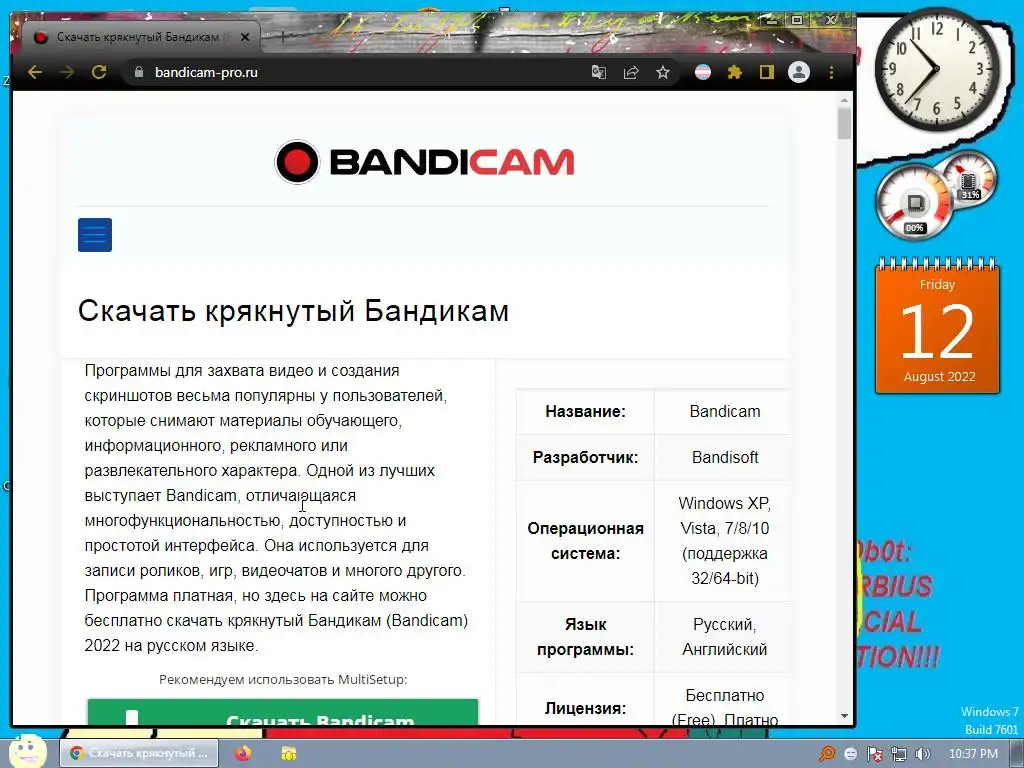Viewport: 1024px width, 768px height.
Task: Click the 'Язык программы:' table label
Action: [585, 637]
